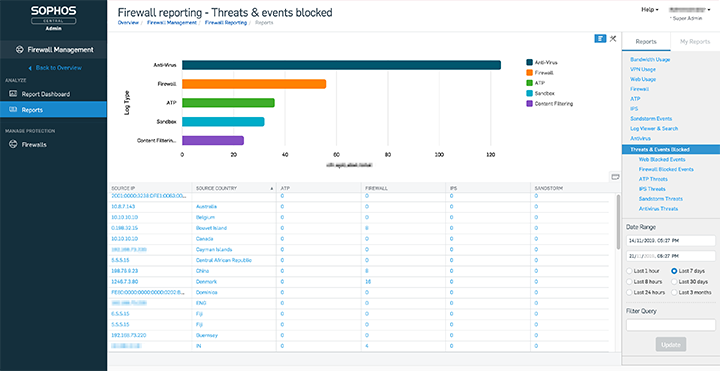Click the Back to Overview arrow
The image size is (720, 371).
click(30, 68)
